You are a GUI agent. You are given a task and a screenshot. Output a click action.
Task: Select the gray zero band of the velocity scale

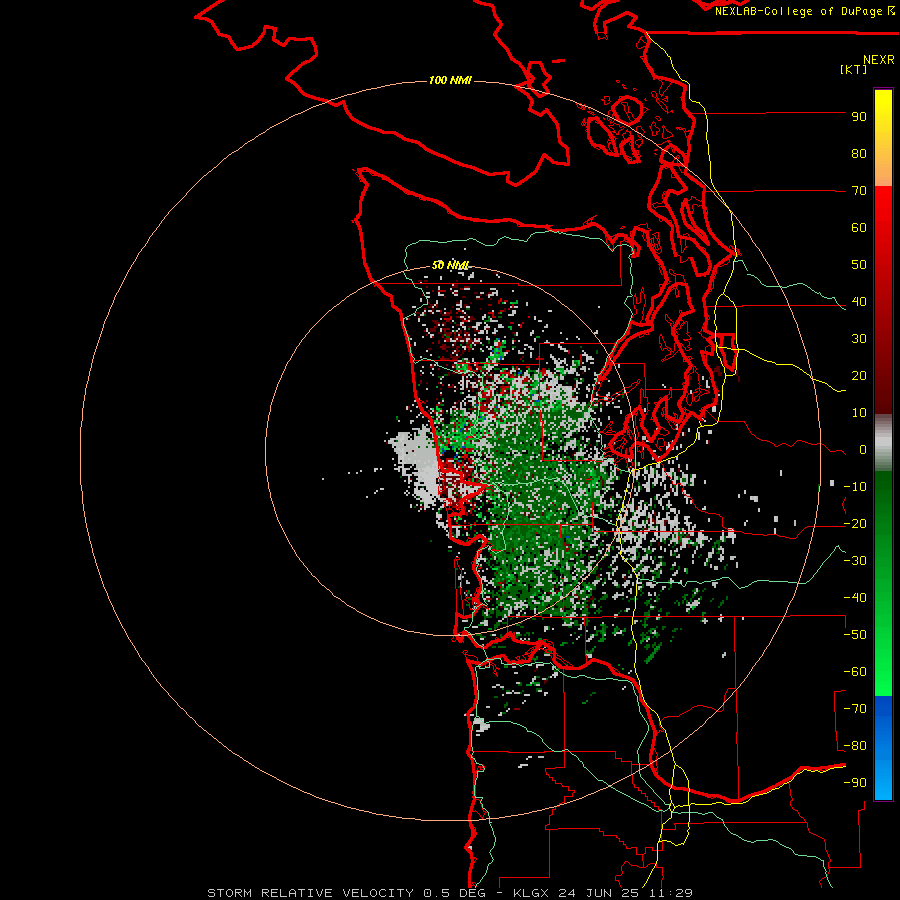click(883, 443)
